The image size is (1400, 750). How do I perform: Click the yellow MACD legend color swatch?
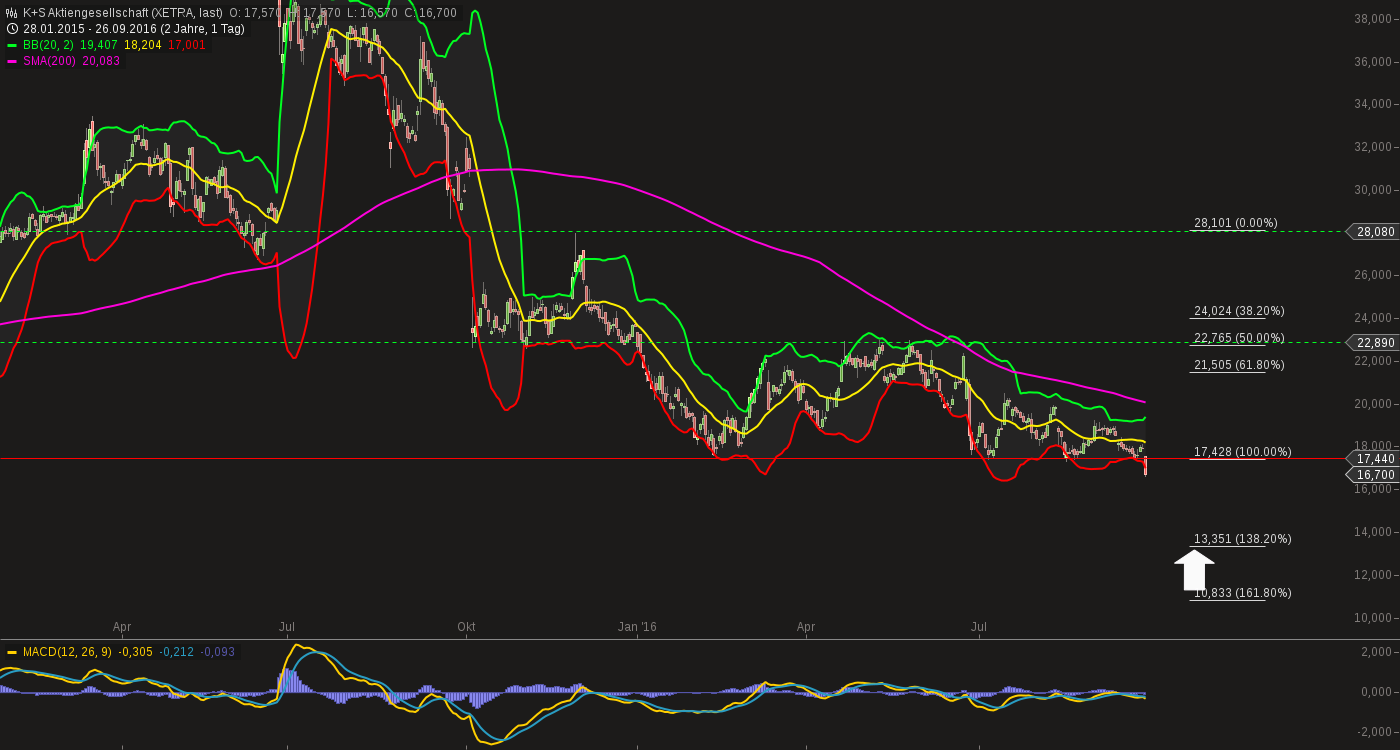12,652
